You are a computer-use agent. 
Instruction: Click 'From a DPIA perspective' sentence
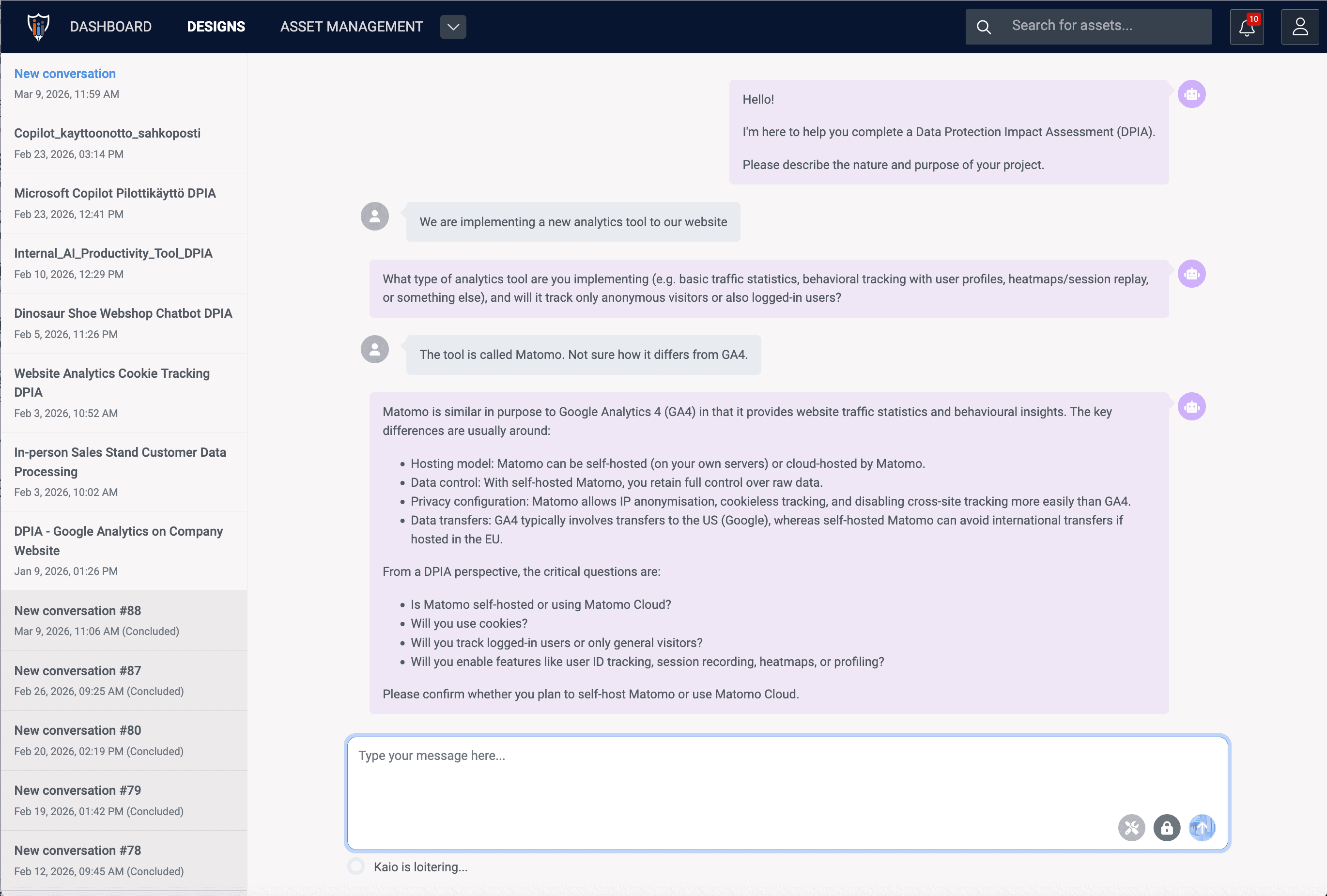521,572
